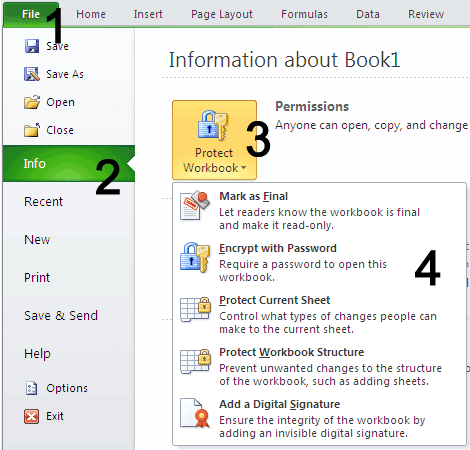Image resolution: width=470 pixels, height=450 pixels.
Task: Click 'Let readers know the workbook is final' text
Action: pyautogui.click(x=319, y=212)
